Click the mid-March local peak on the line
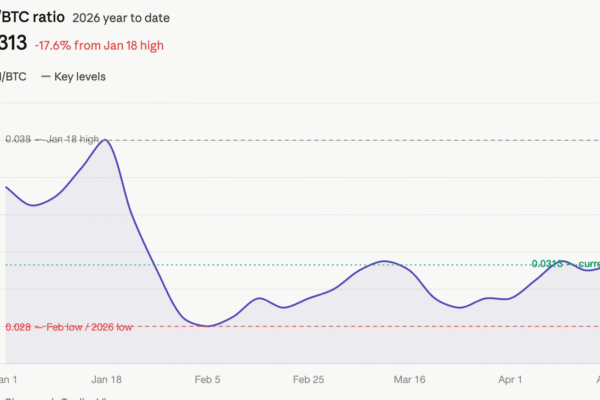The width and height of the screenshot is (600, 400). (x=385, y=262)
